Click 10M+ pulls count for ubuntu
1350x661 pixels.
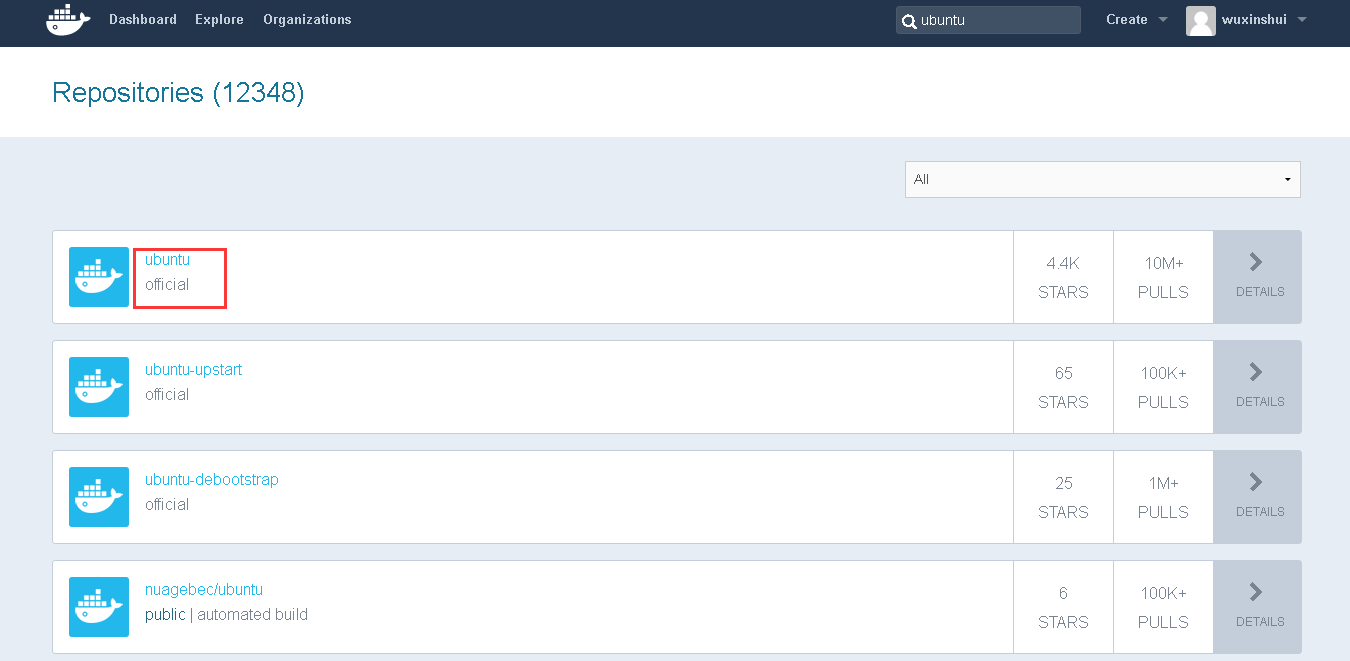[1163, 263]
